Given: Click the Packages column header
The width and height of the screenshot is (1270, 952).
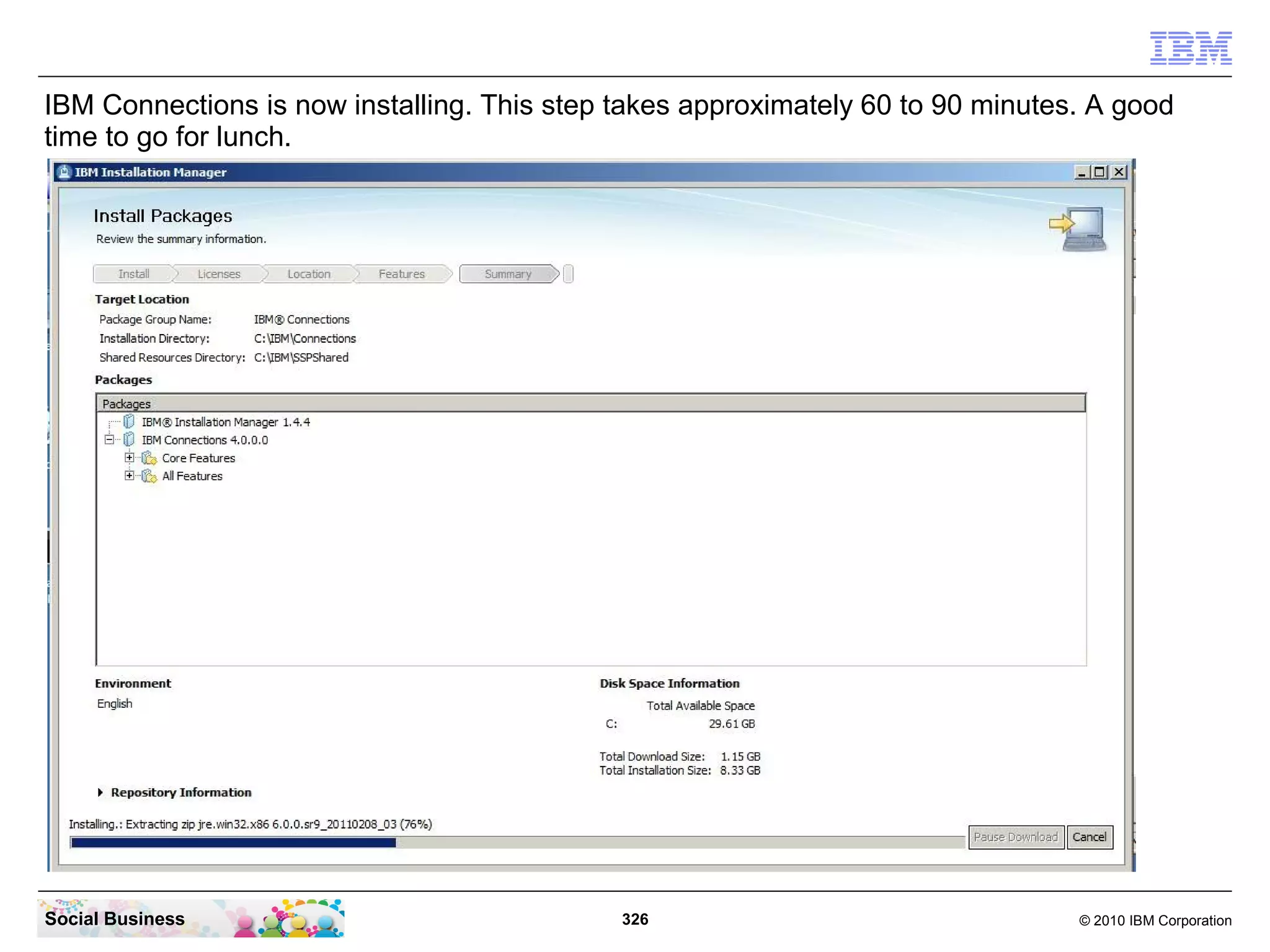Looking at the screenshot, I should click(591, 403).
